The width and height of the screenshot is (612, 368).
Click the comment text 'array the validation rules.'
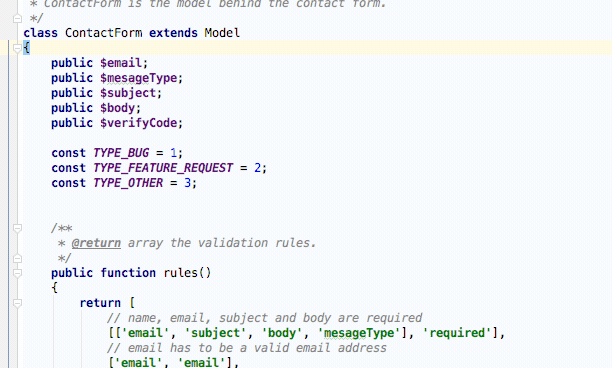click(x=222, y=243)
